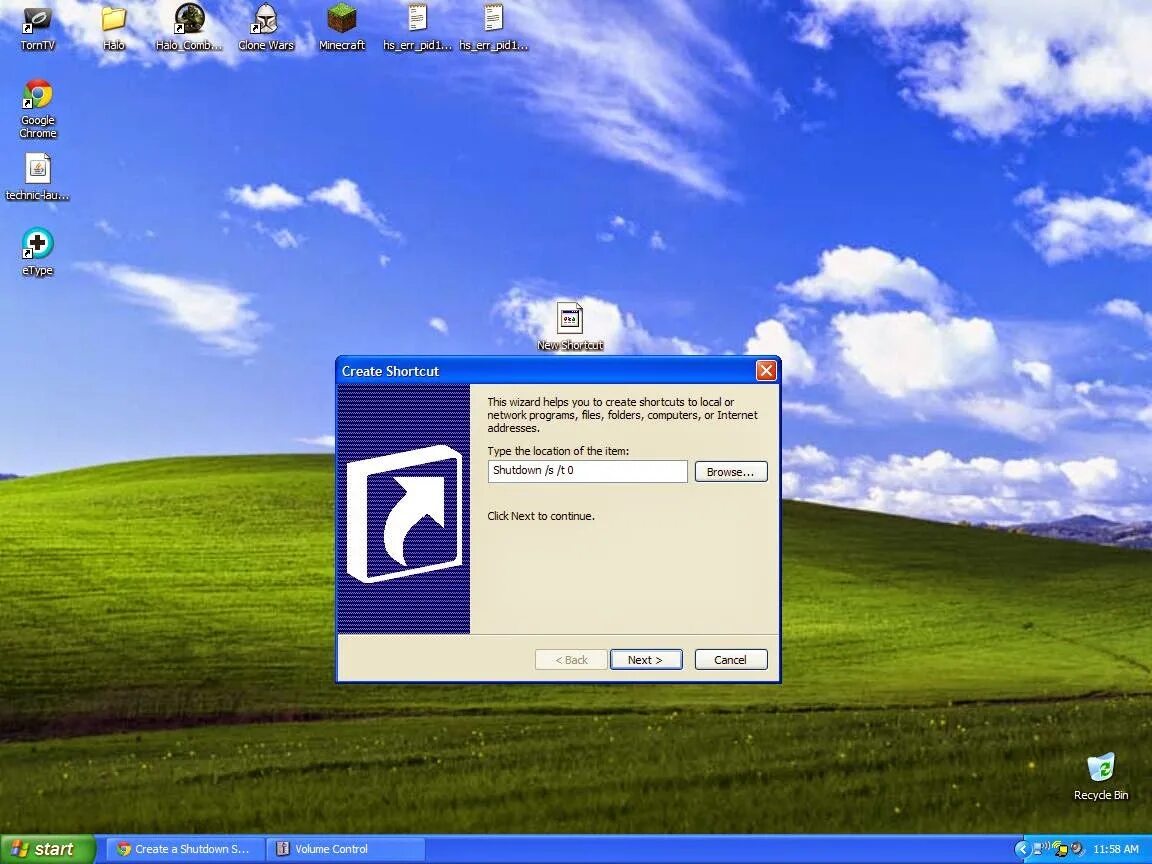Cancel the Create Shortcut wizard
Image resolution: width=1152 pixels, height=864 pixels.
(x=731, y=660)
